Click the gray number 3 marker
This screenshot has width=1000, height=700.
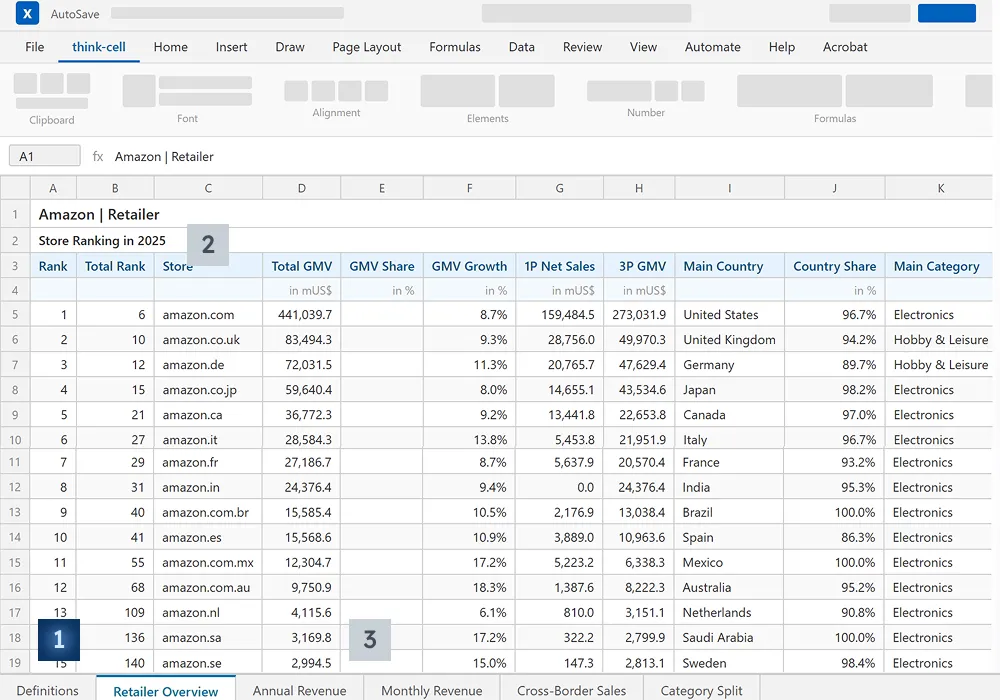[x=370, y=640]
